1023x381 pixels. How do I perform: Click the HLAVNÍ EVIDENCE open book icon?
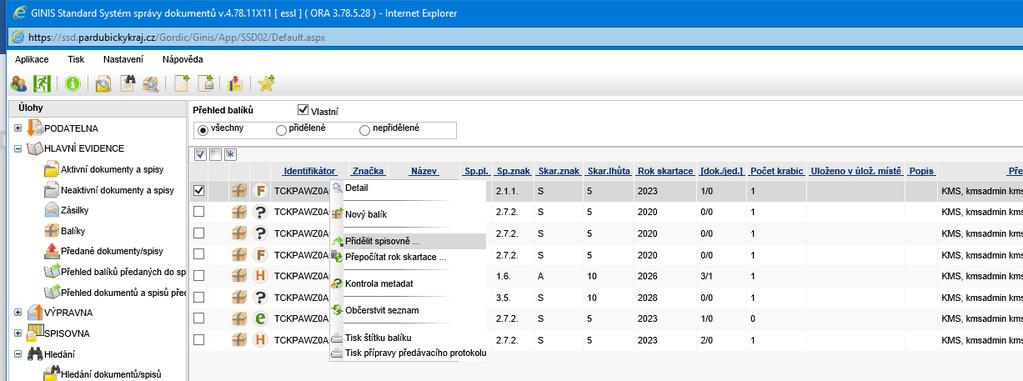[35, 149]
